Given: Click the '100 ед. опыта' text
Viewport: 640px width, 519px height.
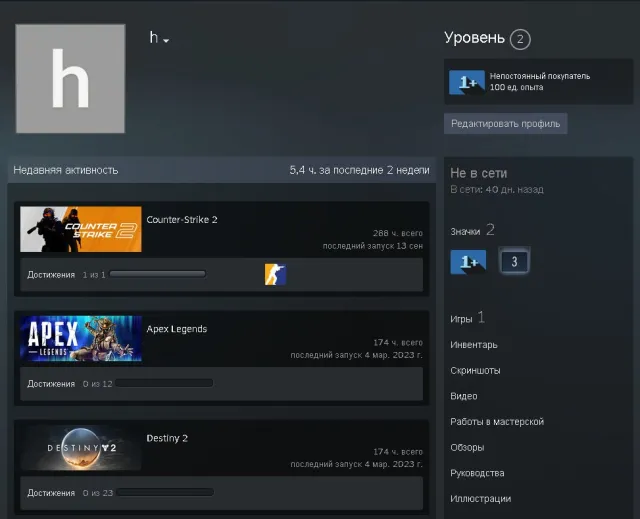Looking at the screenshot, I should 516,87.
